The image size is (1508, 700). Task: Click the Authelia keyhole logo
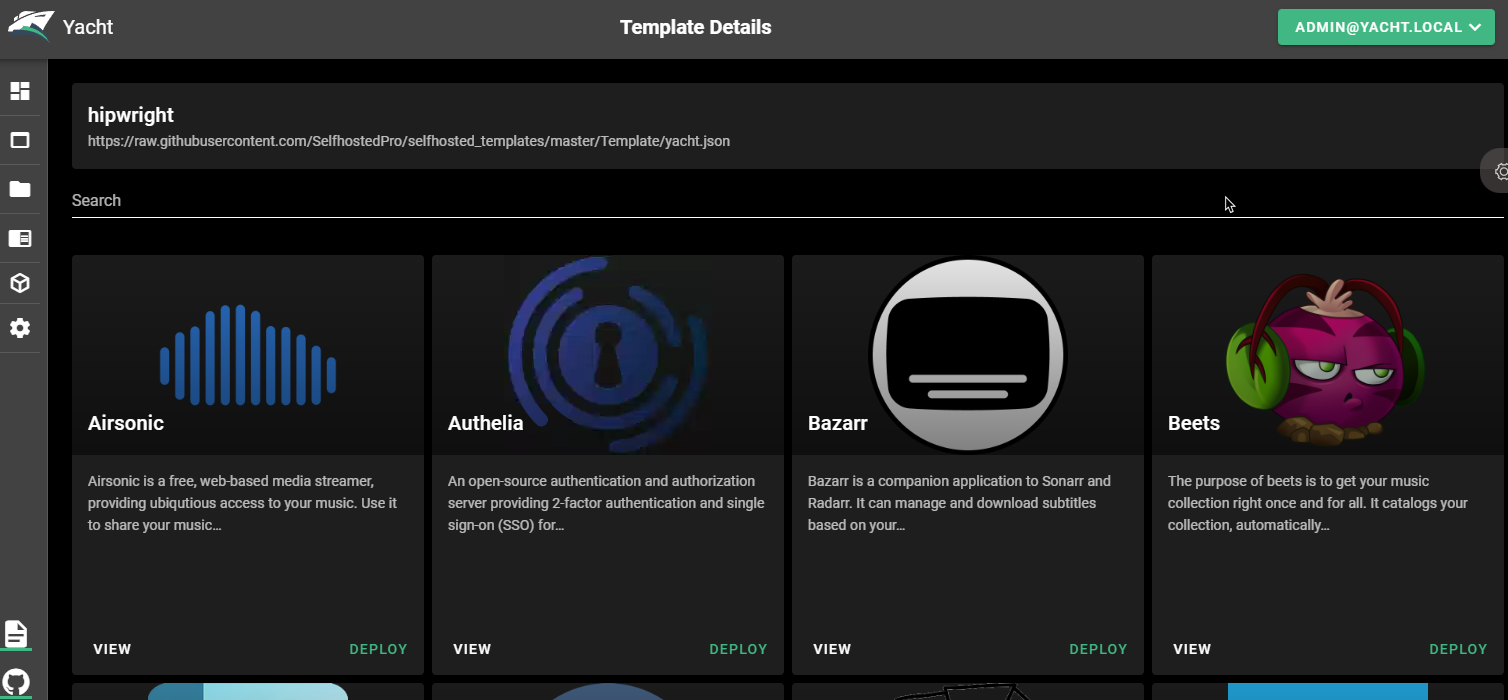click(x=608, y=355)
